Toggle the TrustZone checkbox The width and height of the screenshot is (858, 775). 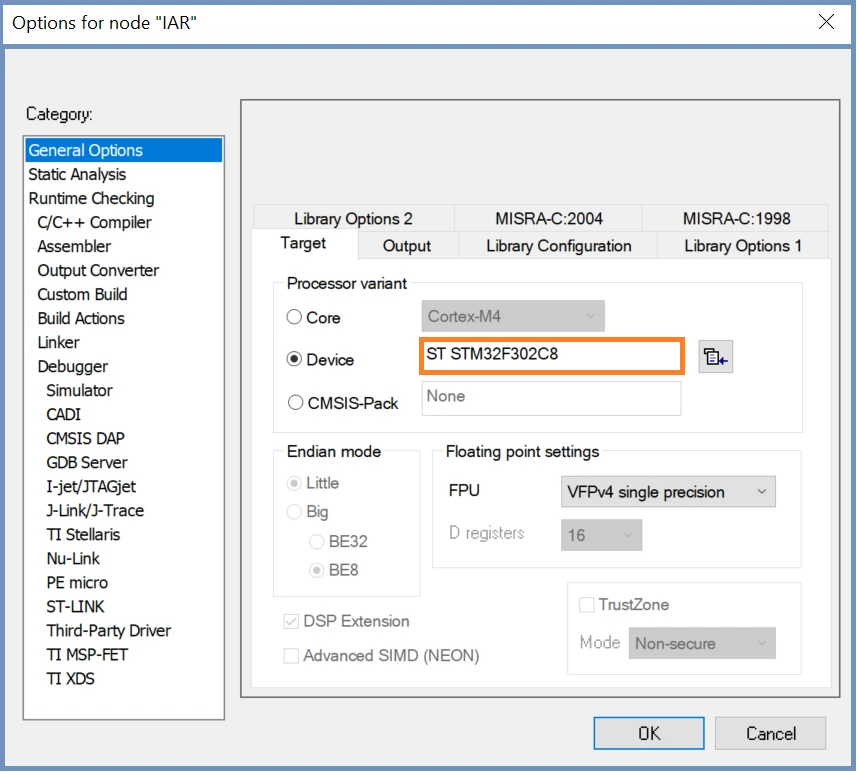[587, 605]
